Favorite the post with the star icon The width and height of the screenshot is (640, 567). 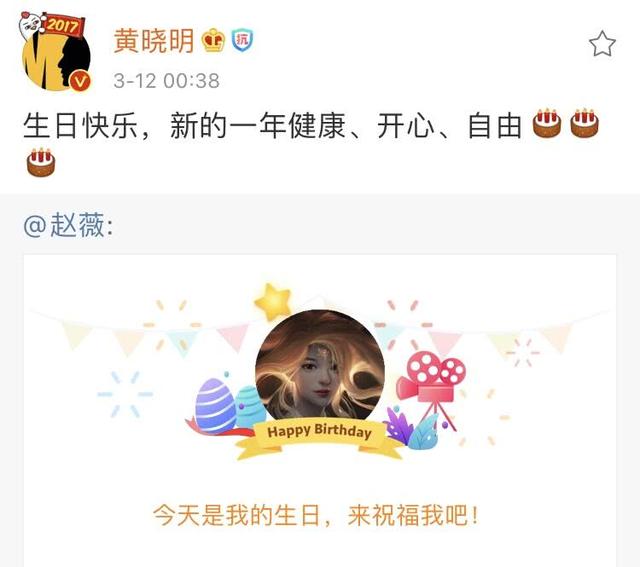click(602, 43)
